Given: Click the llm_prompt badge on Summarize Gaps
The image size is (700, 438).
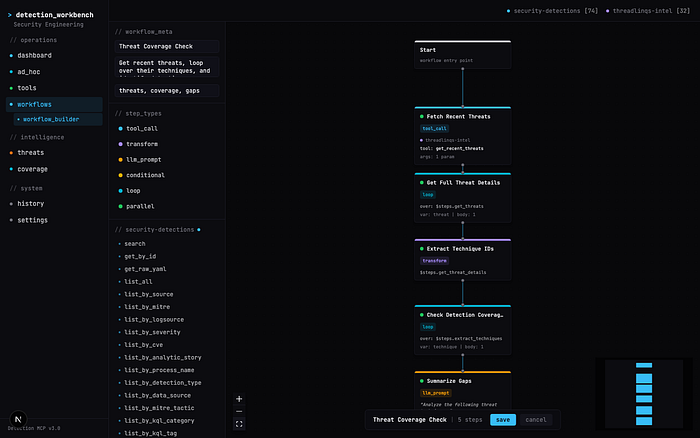Looking at the screenshot, I should click(x=436, y=393).
